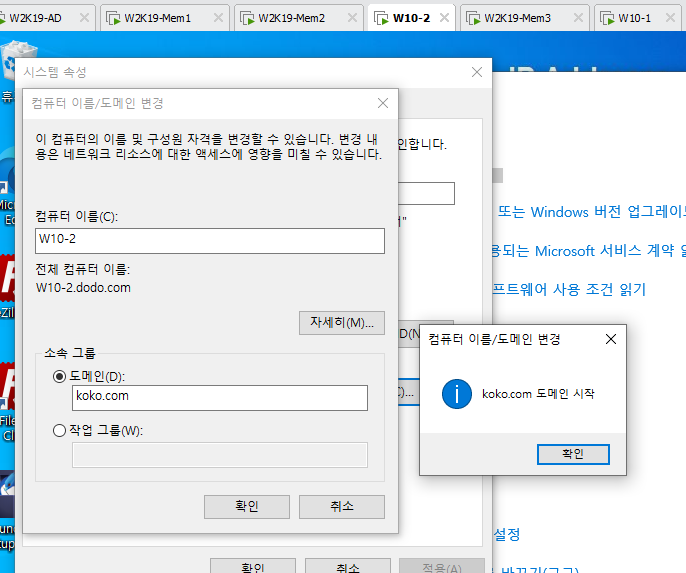Close the W10-2 tab
This screenshot has height=573, width=686.
click(444, 18)
